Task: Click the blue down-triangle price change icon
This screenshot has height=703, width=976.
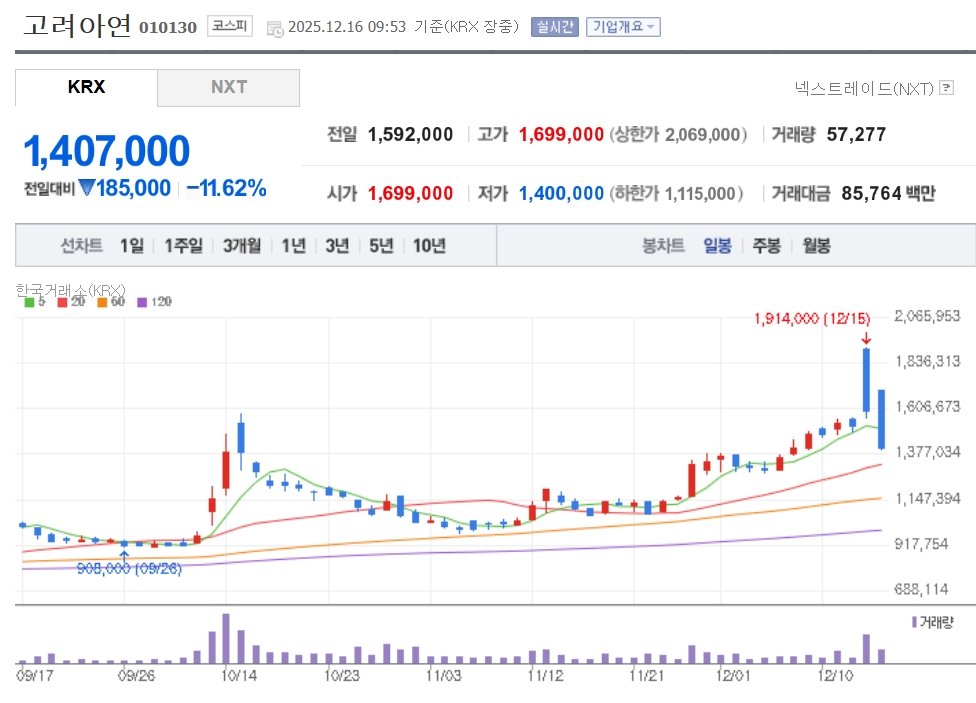Action: point(86,188)
